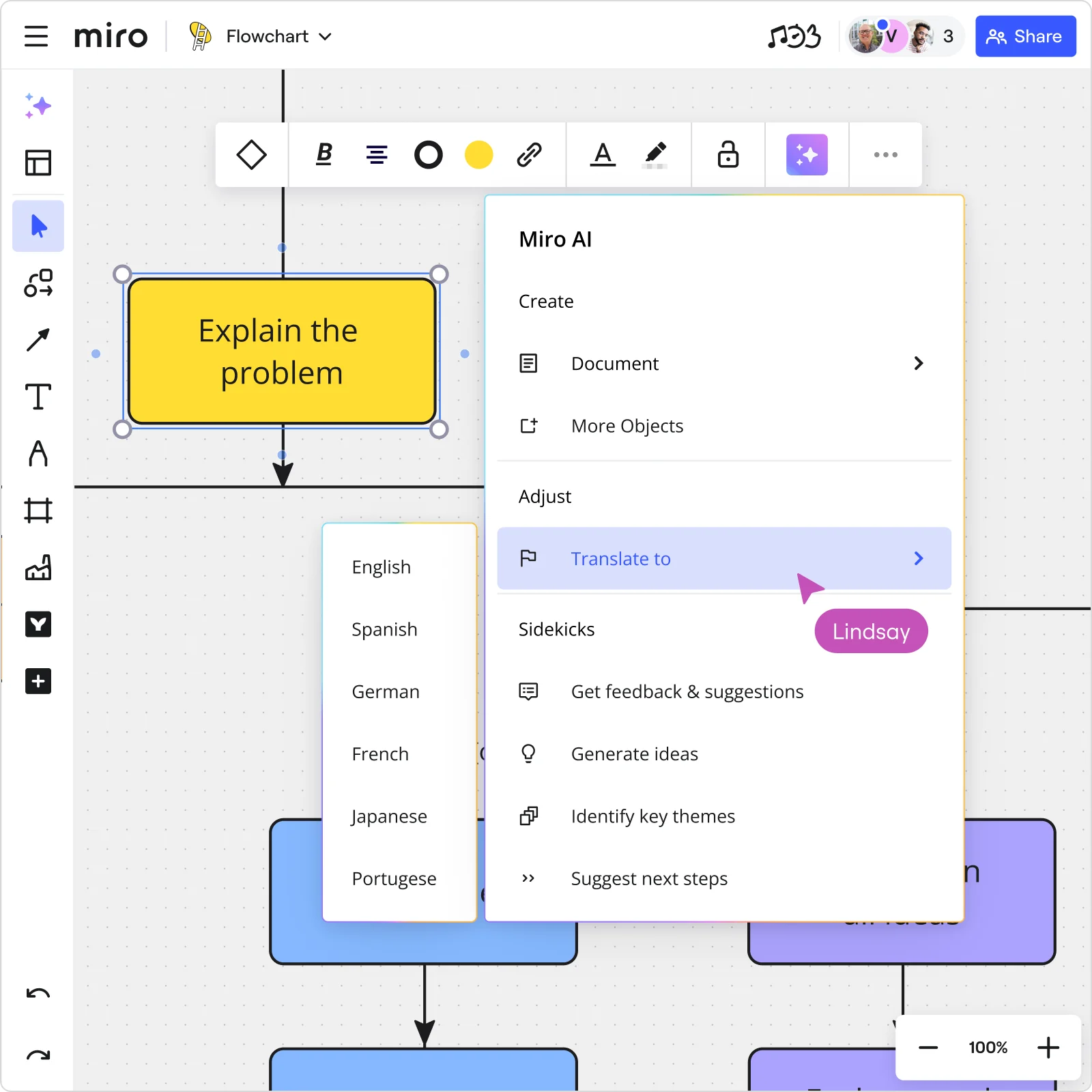This screenshot has width=1092, height=1092.
Task: Click the top-left resize handle of yellow shape
Action: (x=122, y=274)
